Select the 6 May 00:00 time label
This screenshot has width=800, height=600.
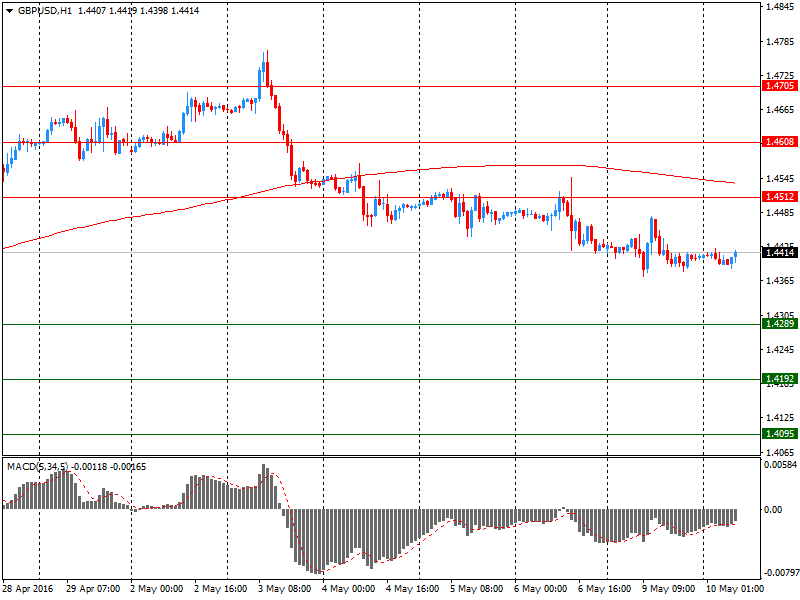[540, 589]
